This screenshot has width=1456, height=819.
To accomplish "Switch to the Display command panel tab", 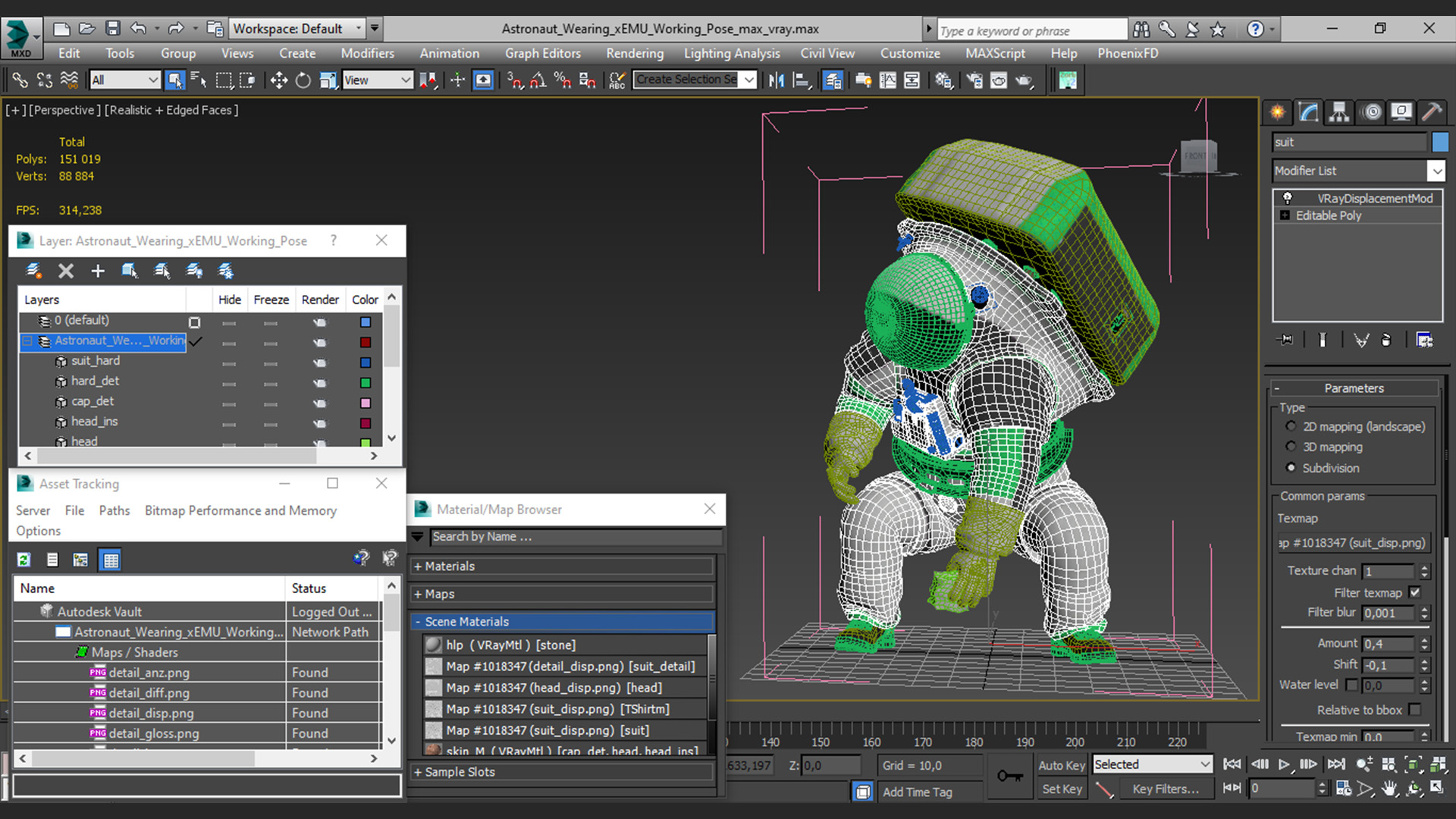I will coord(1401,112).
